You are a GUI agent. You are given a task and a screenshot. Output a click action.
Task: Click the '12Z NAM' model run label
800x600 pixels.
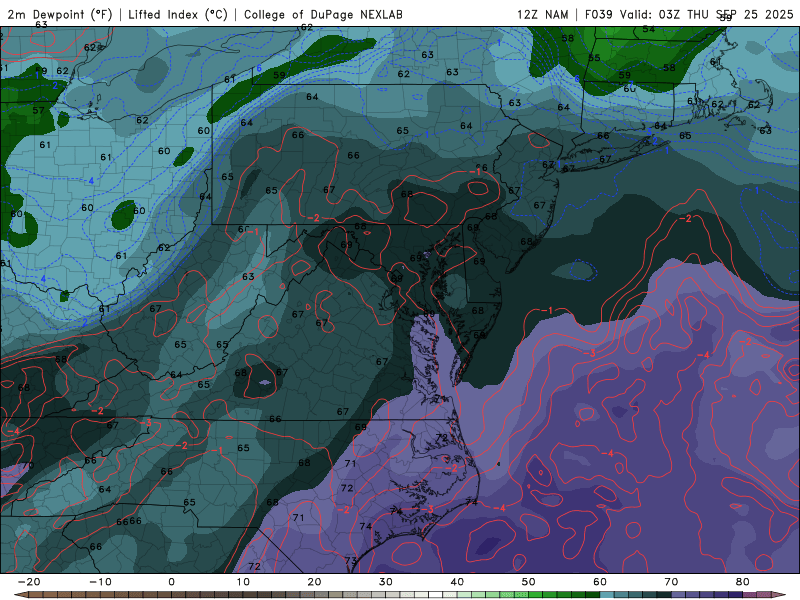(x=542, y=14)
